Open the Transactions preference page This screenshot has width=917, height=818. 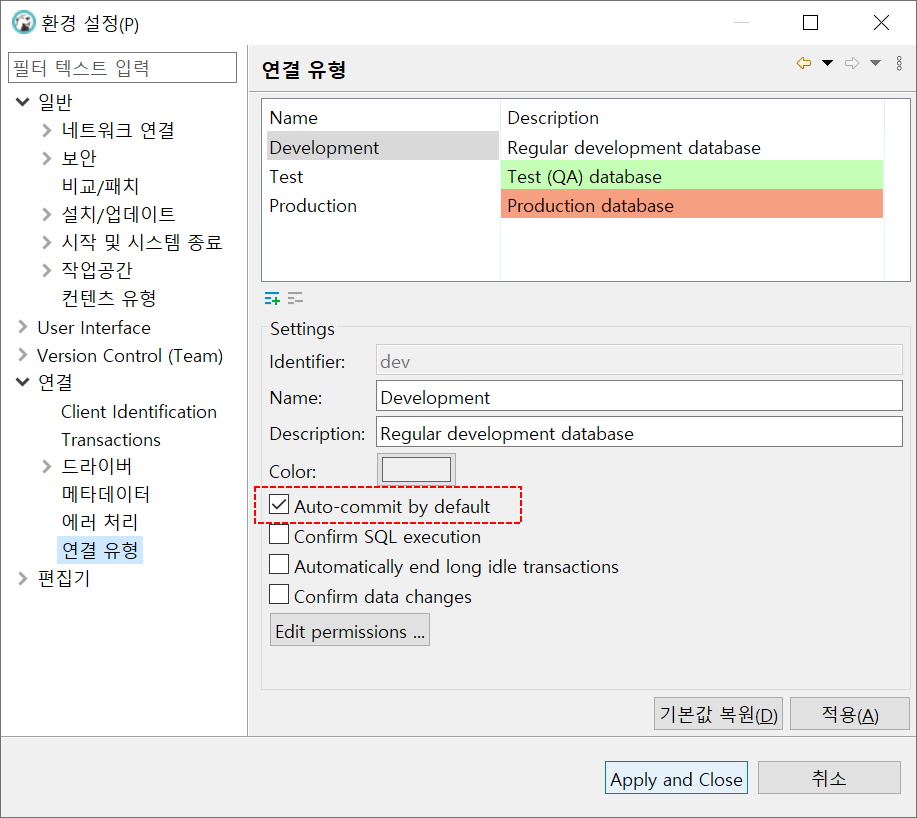[111, 440]
